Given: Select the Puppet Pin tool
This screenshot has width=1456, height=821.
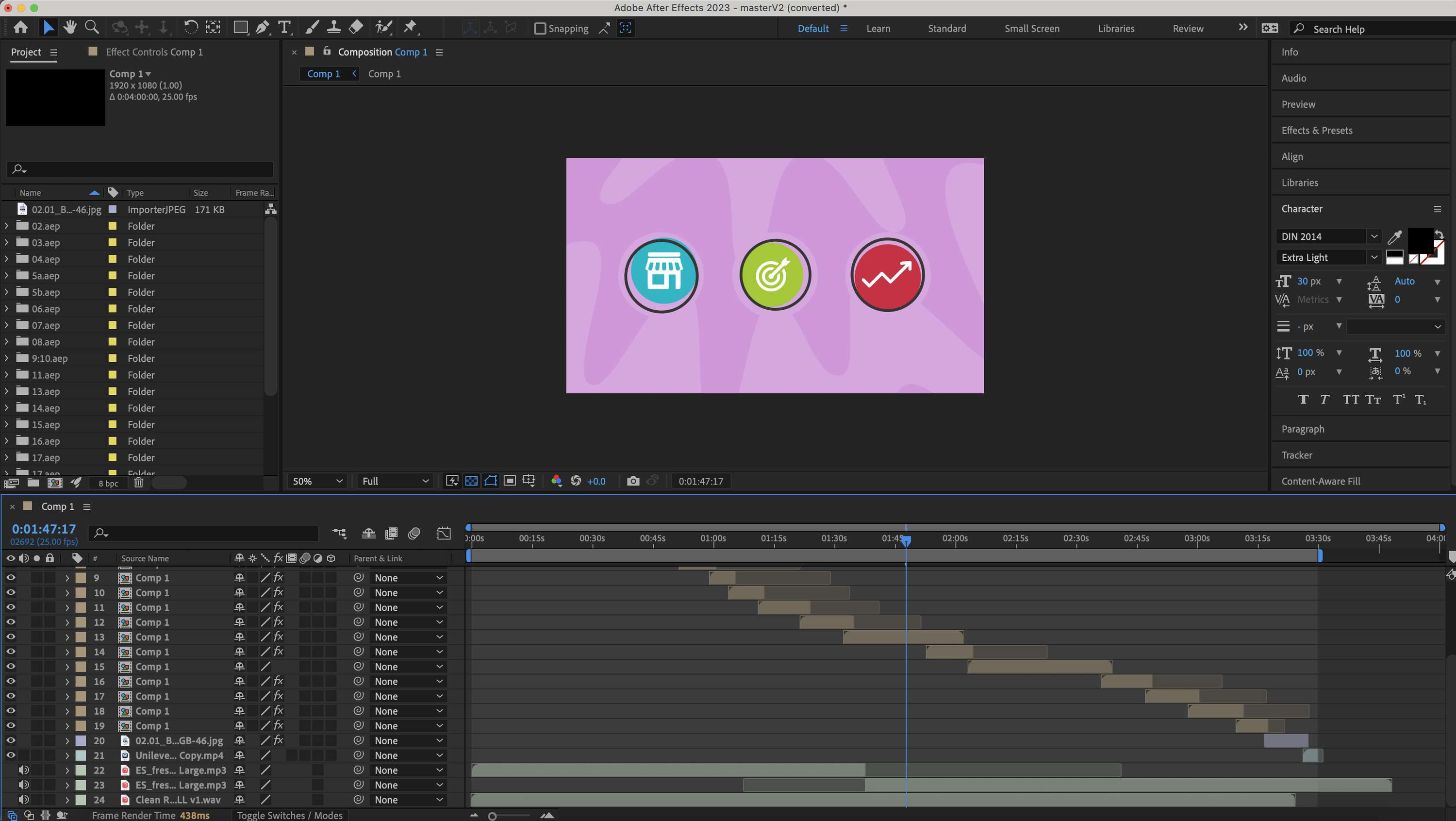Looking at the screenshot, I should click(x=410, y=27).
